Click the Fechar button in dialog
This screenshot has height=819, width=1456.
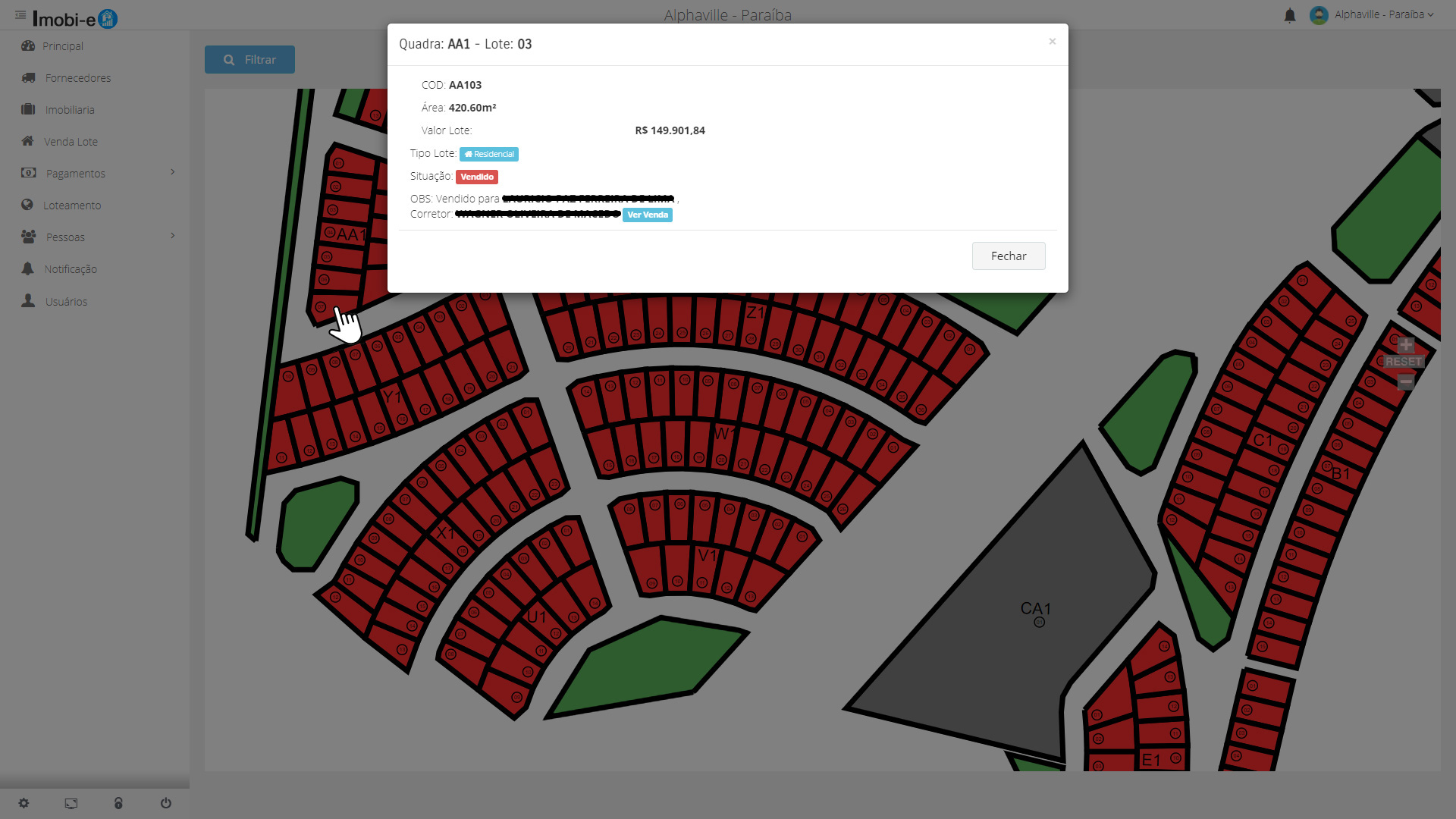click(x=1008, y=256)
